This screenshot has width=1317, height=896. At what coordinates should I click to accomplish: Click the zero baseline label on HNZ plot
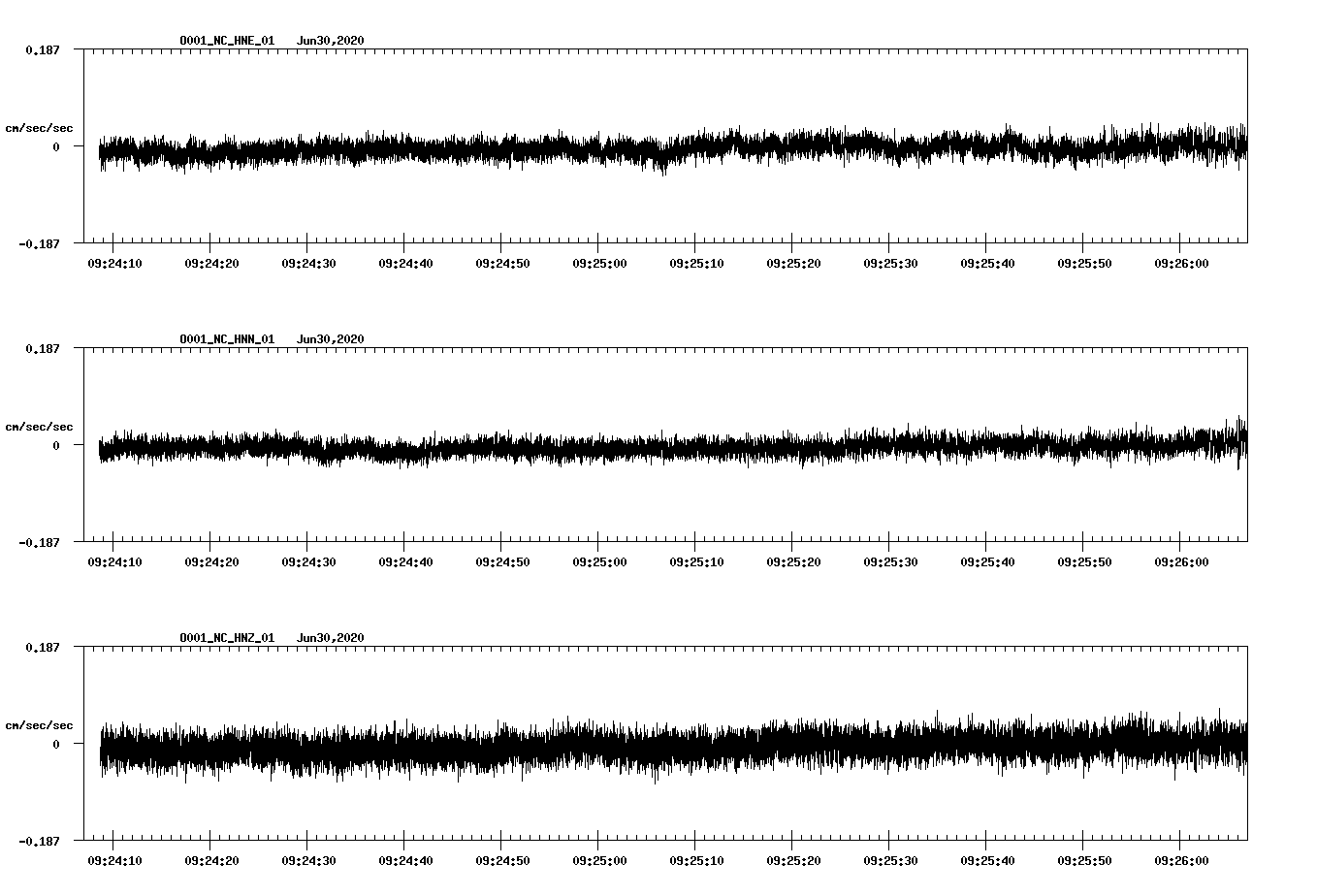56,744
